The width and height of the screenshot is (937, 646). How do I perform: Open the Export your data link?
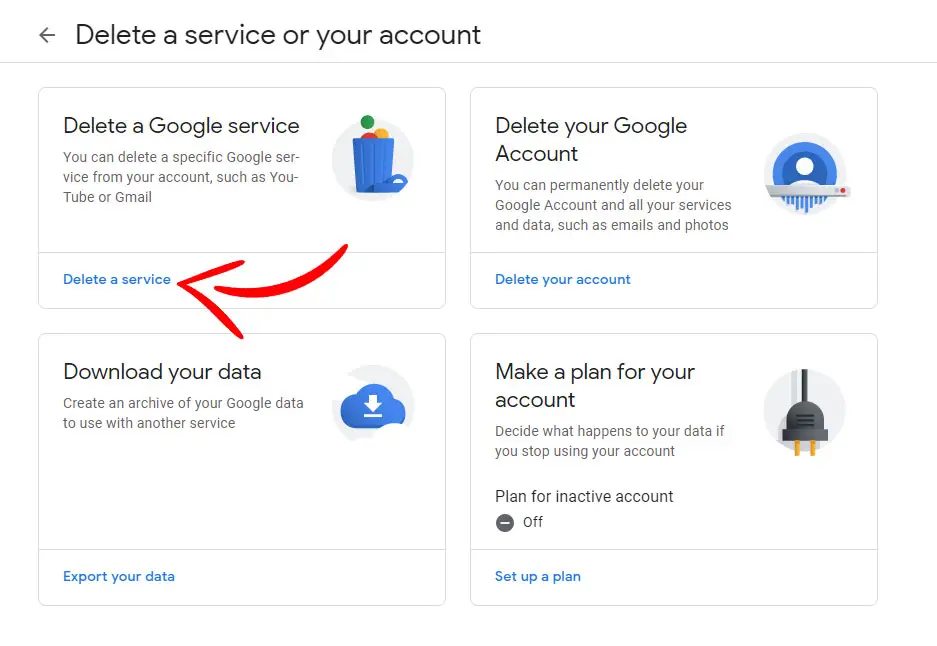pyautogui.click(x=119, y=576)
